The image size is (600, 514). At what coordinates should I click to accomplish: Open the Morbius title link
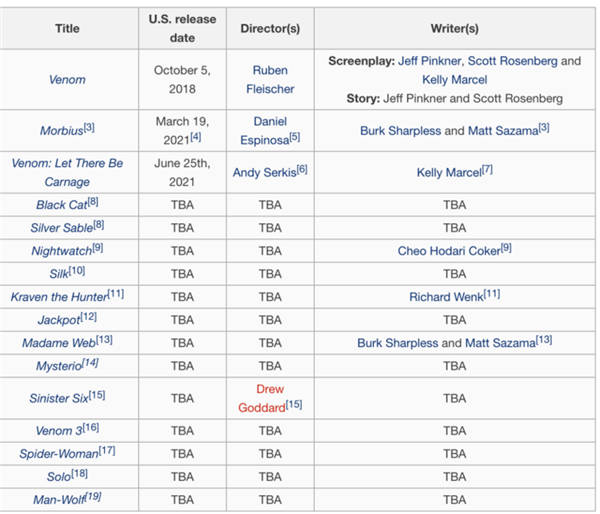(x=61, y=131)
